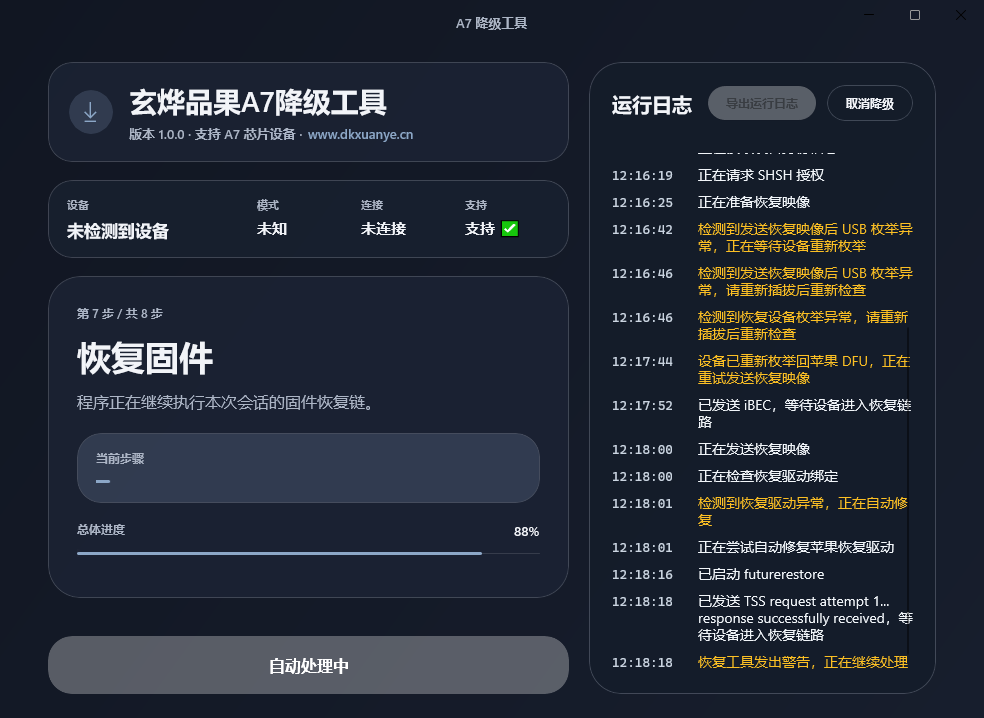
Task: Click the 当前步骤 status field
Action: (308, 468)
